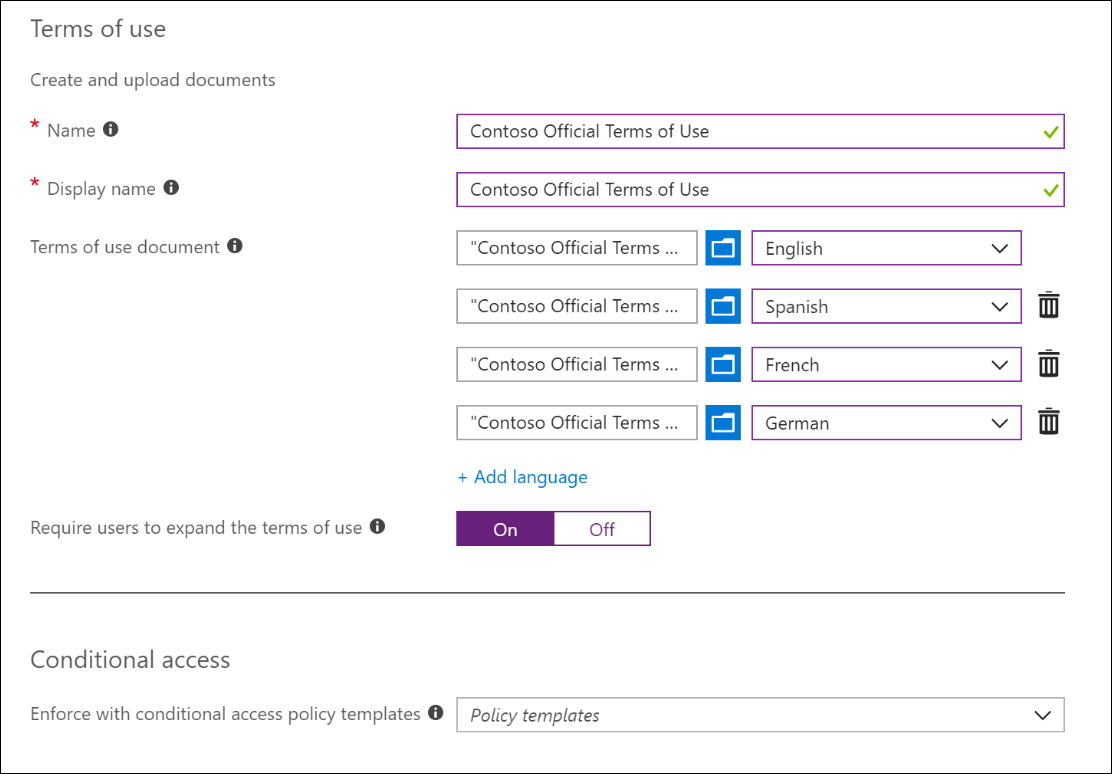Viewport: 1112px width, 774px height.
Task: Open the file browser for the Spanish document
Action: click(722, 306)
